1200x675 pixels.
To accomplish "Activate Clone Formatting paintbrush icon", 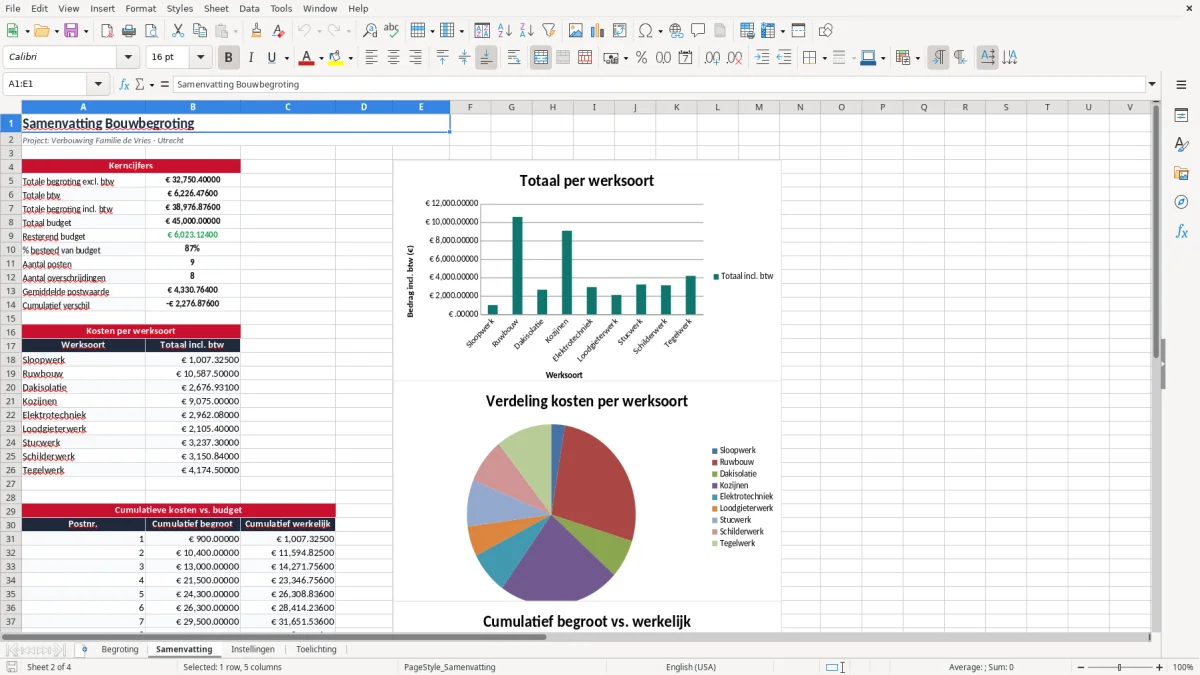I will point(256,31).
